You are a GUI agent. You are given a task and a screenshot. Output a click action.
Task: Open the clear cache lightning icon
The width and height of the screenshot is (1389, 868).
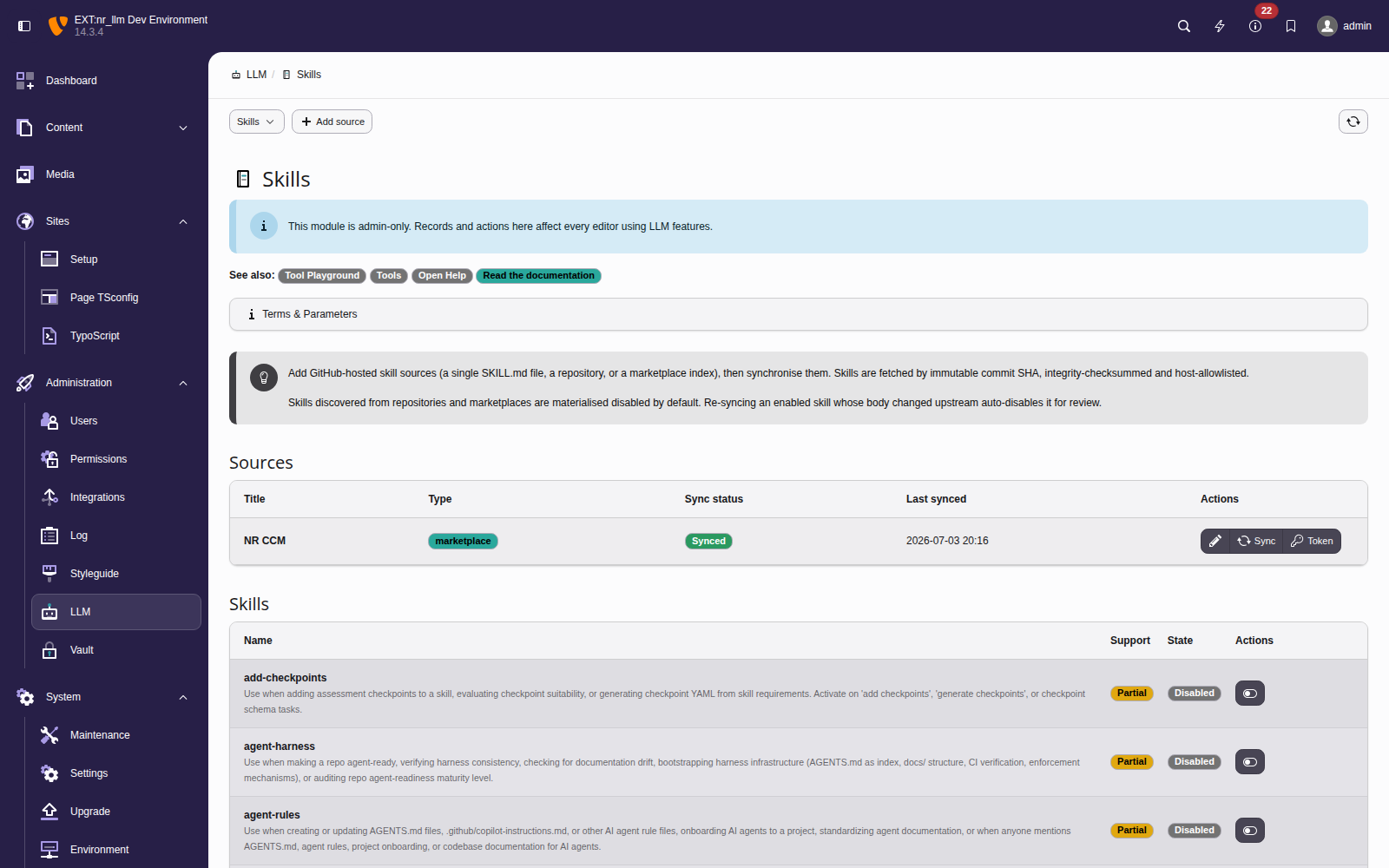(1220, 26)
